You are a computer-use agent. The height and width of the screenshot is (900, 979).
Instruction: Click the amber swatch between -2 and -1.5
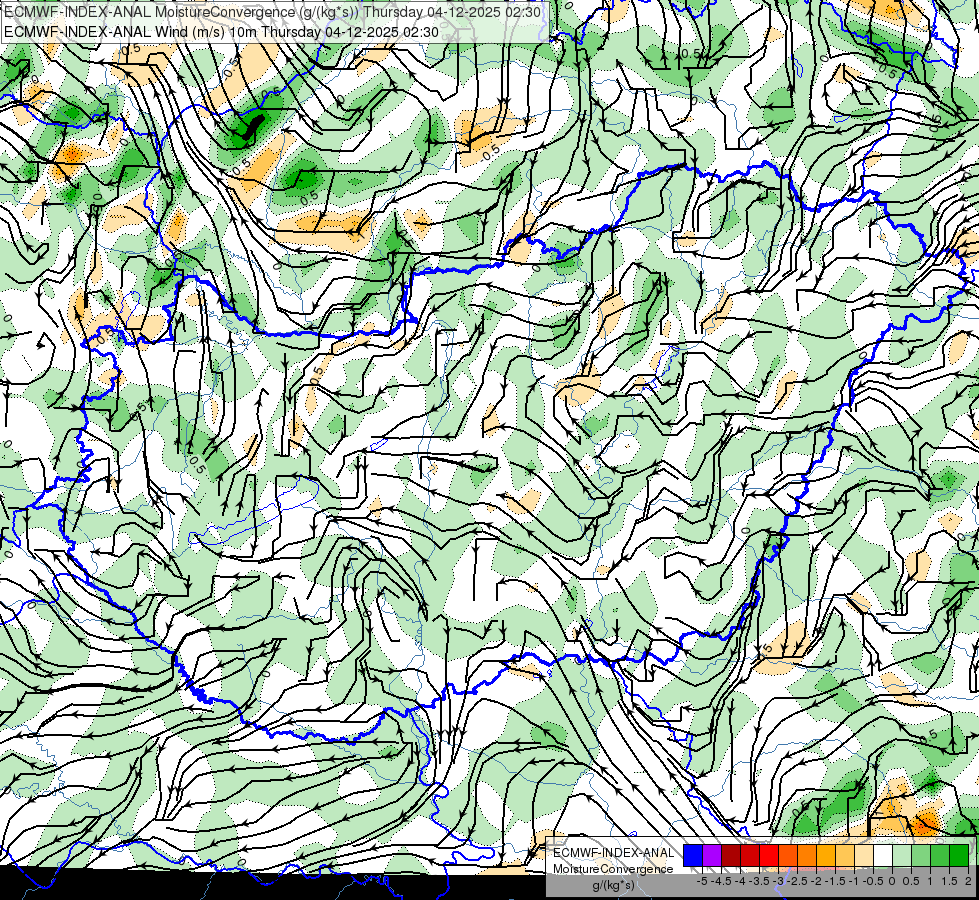click(826, 855)
